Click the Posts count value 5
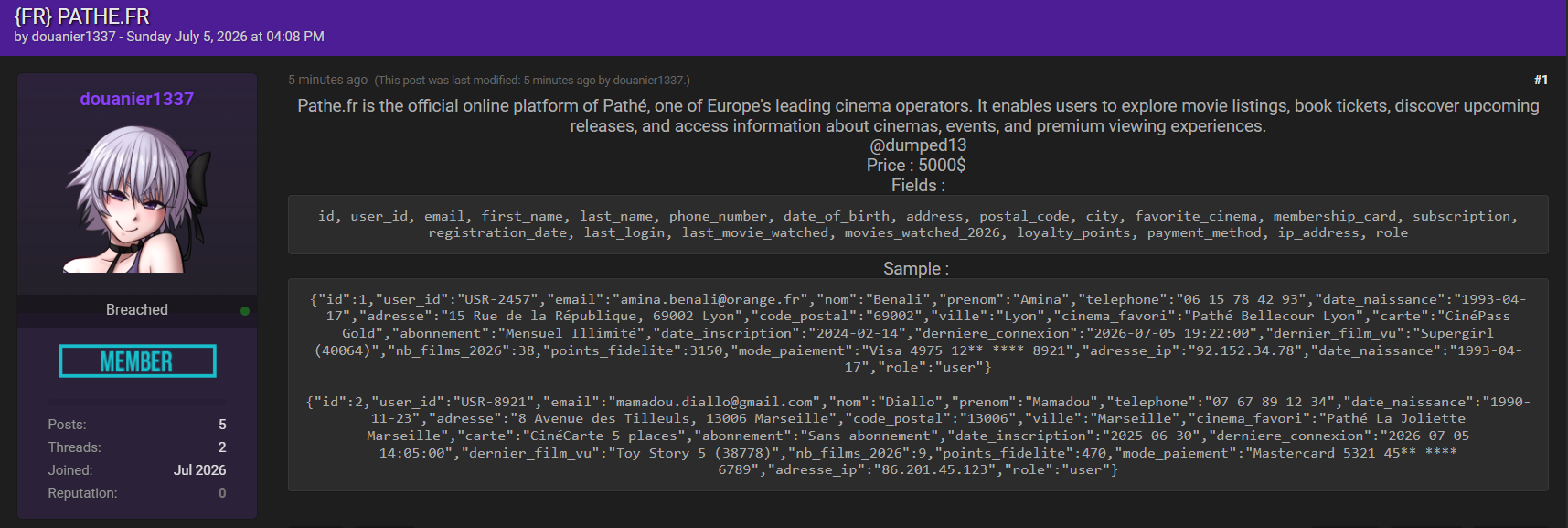Image resolution: width=1568 pixels, height=528 pixels. pyautogui.click(x=222, y=425)
